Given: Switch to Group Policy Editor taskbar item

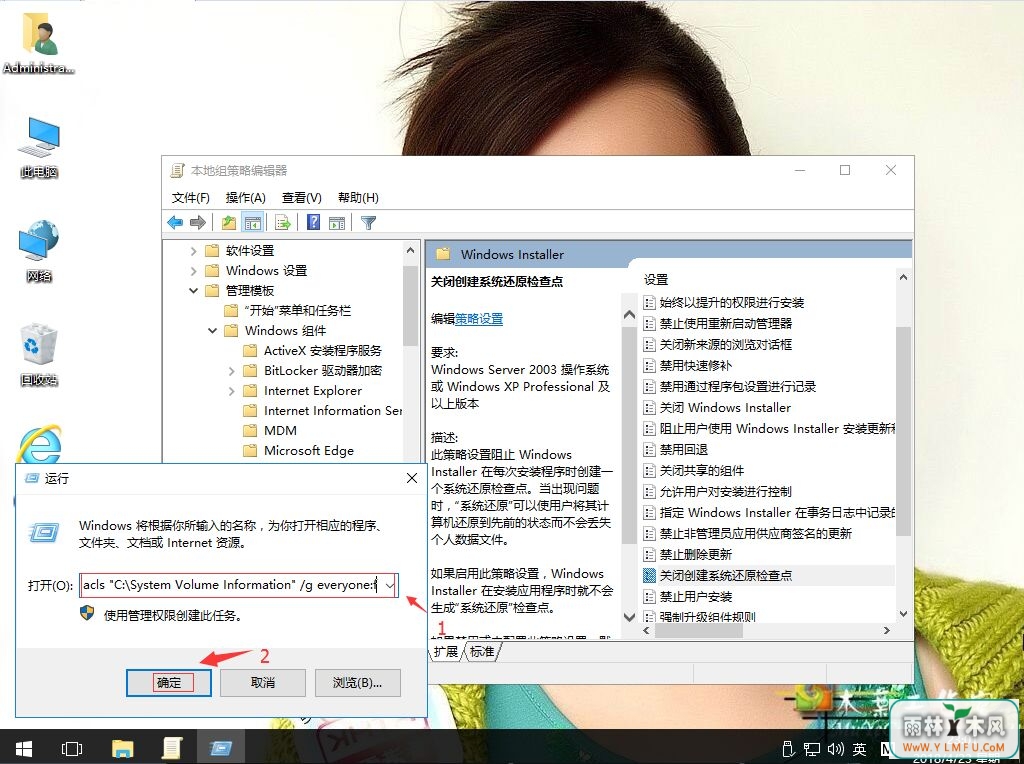Looking at the screenshot, I should tap(171, 748).
